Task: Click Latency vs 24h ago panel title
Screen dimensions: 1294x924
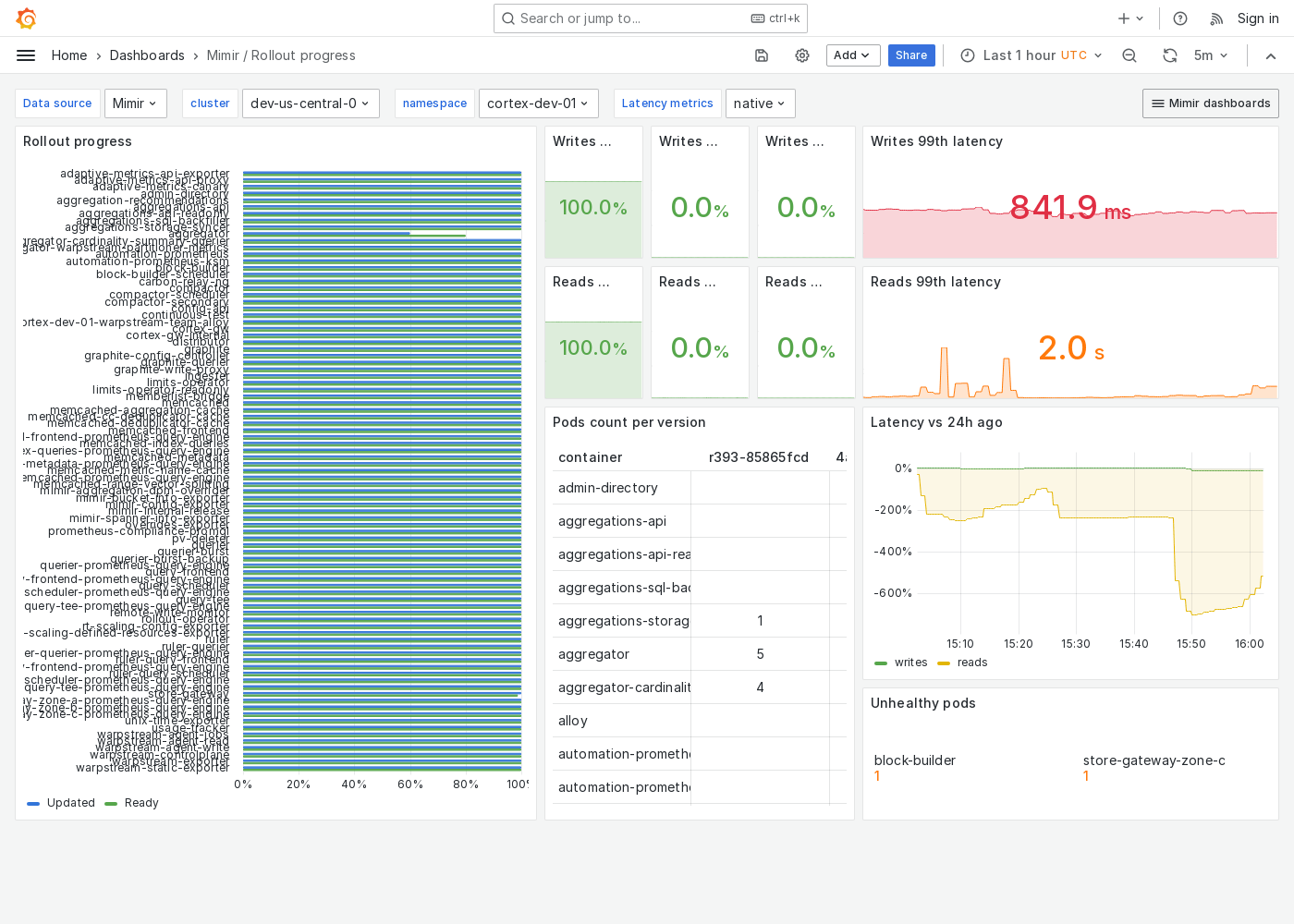Action: (x=936, y=422)
